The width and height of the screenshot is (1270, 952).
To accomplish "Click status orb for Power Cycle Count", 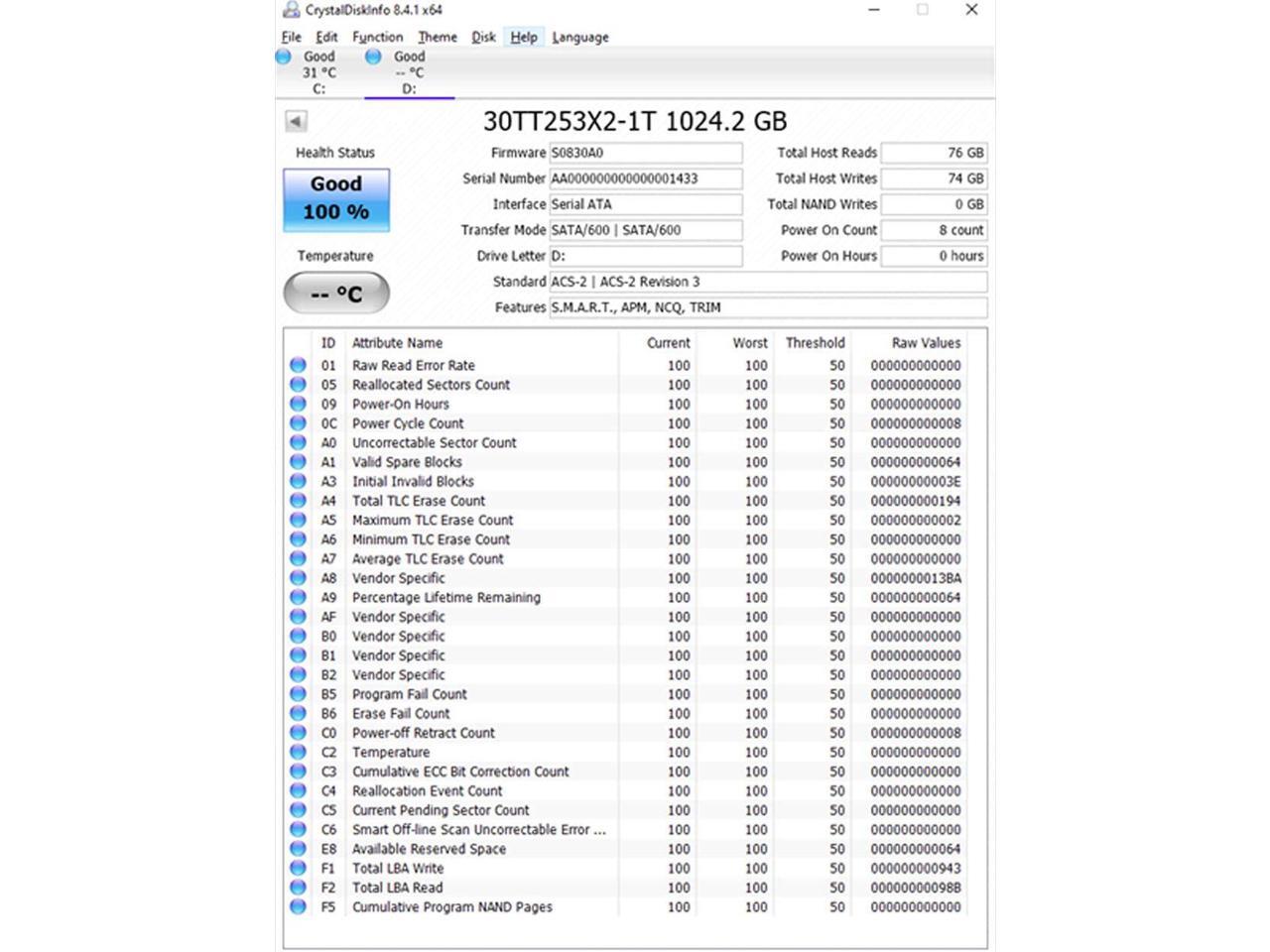I will pyautogui.click(x=298, y=423).
